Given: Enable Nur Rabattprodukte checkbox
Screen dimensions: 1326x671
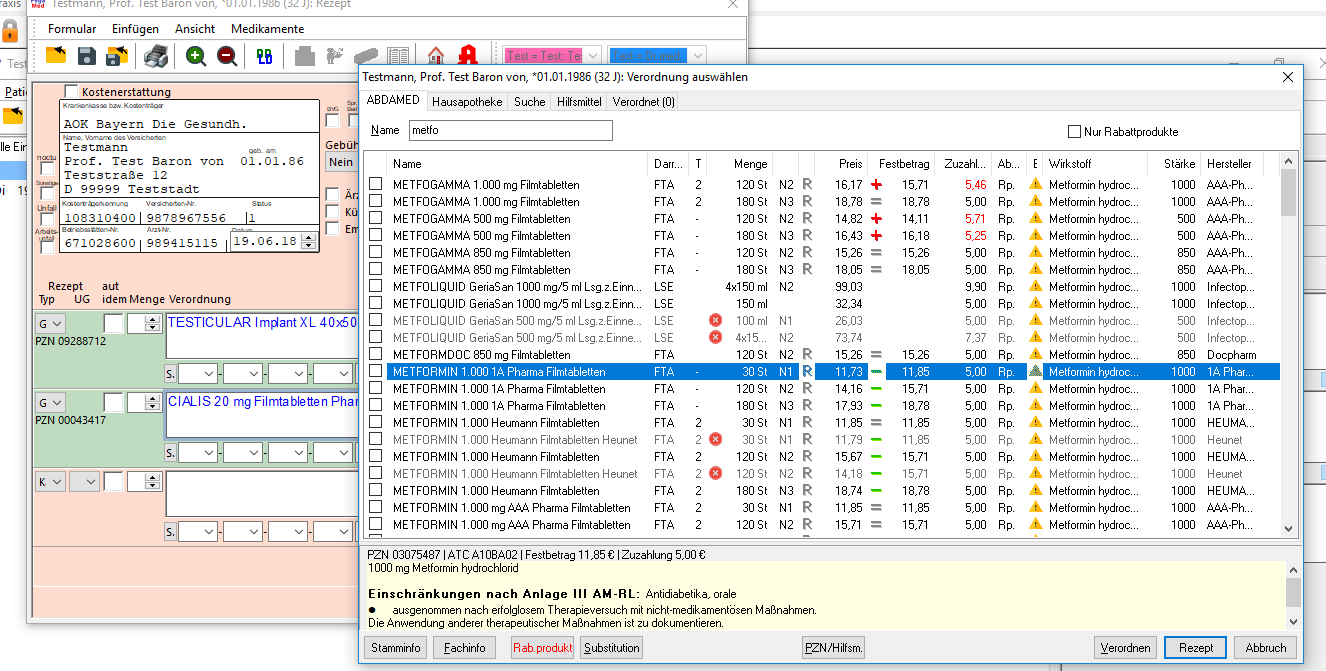Looking at the screenshot, I should pos(1075,131).
